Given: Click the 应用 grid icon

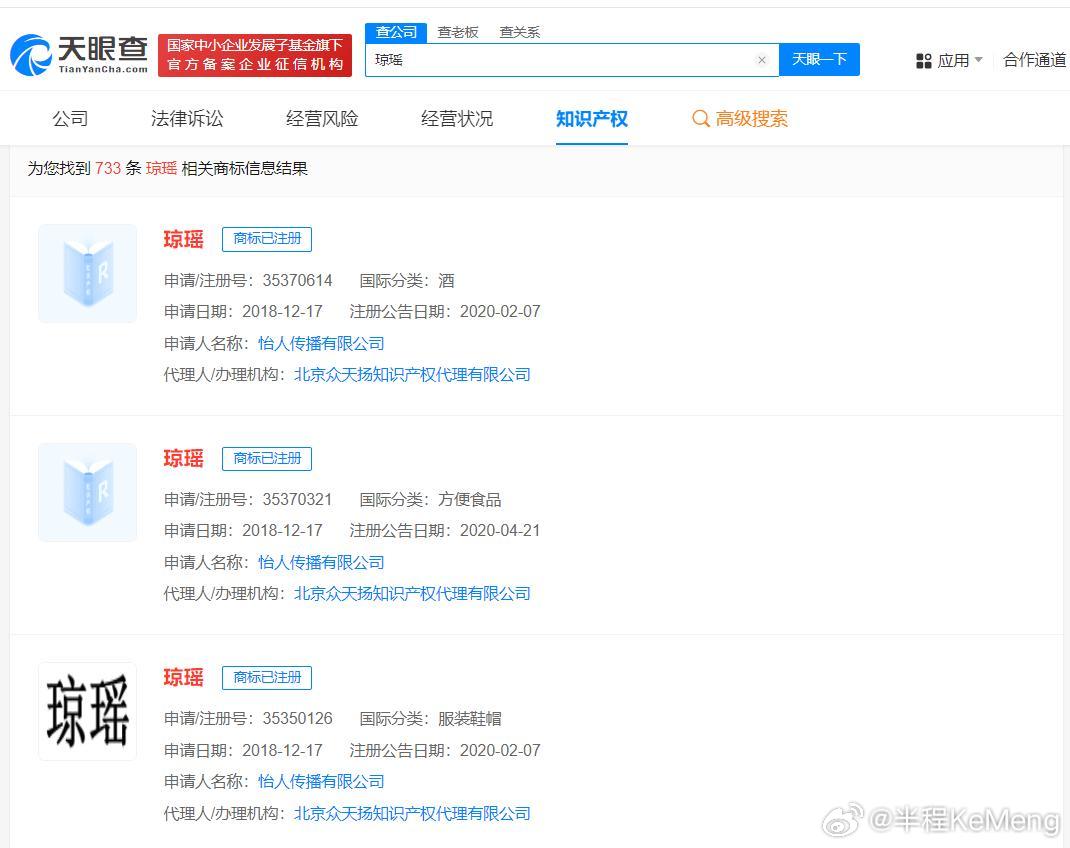Looking at the screenshot, I should click(x=923, y=61).
